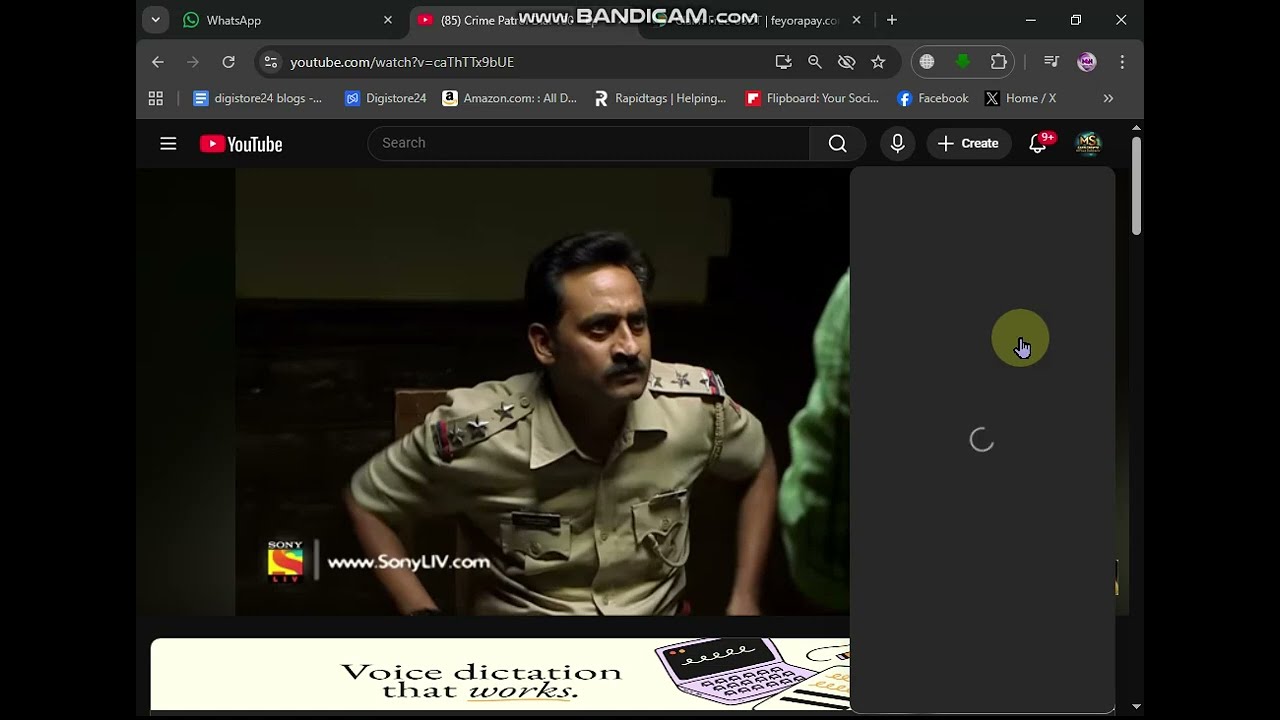Viewport: 1280px width, 720px height.
Task: Close the feyorapay.com tab
Action: tap(856, 20)
